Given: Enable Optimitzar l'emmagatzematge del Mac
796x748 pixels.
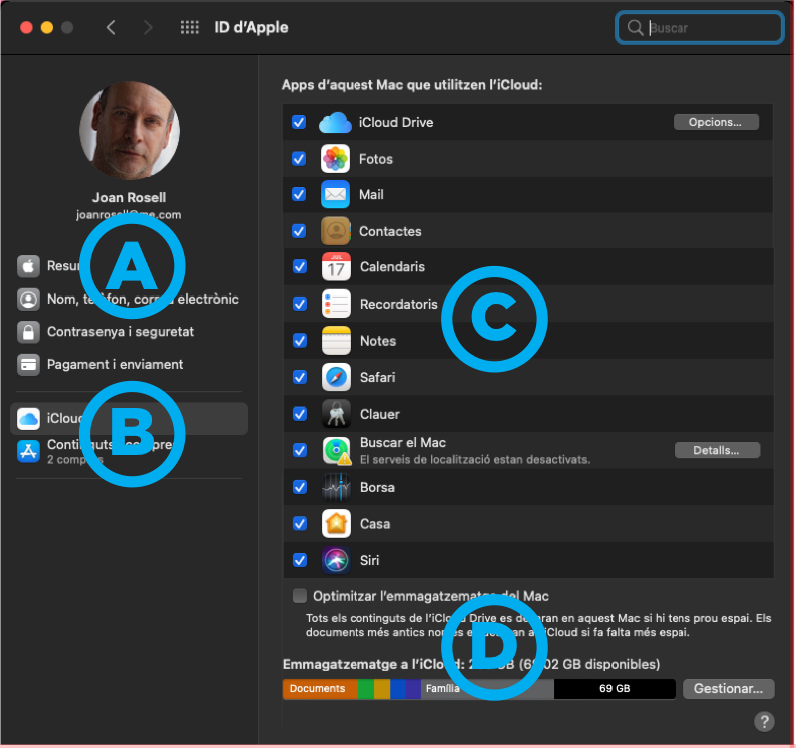Looking at the screenshot, I should click(300, 596).
